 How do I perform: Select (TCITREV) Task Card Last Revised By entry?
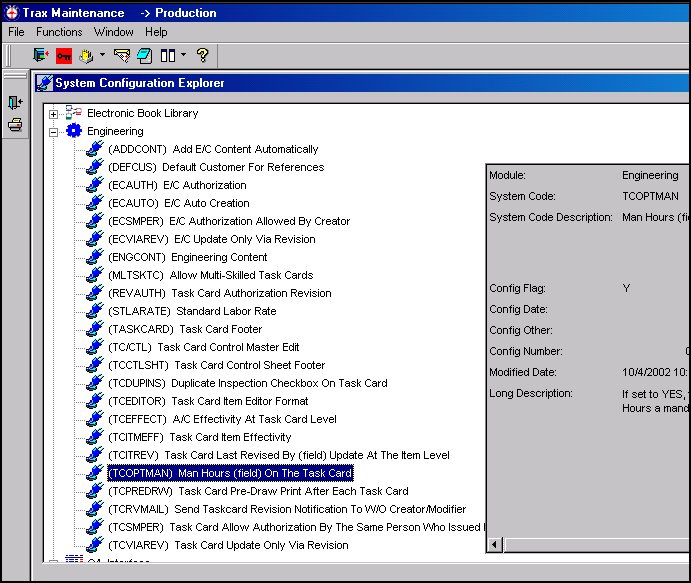[279, 455]
